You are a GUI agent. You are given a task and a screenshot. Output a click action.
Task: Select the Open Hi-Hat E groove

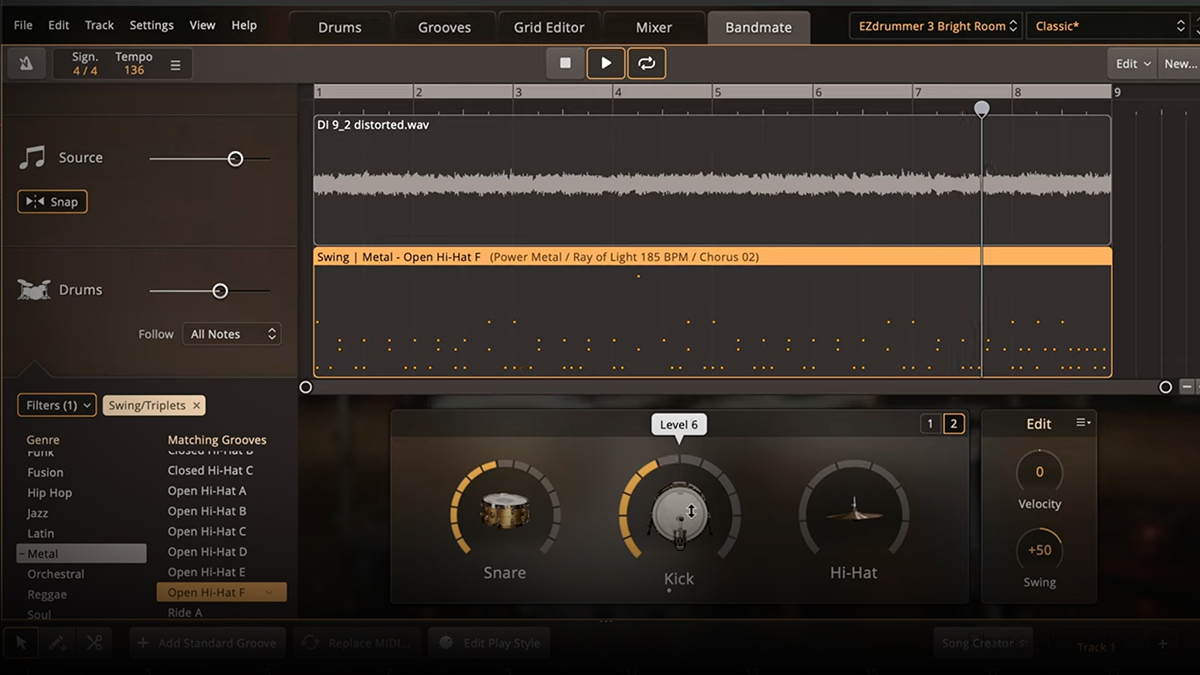click(x=207, y=572)
